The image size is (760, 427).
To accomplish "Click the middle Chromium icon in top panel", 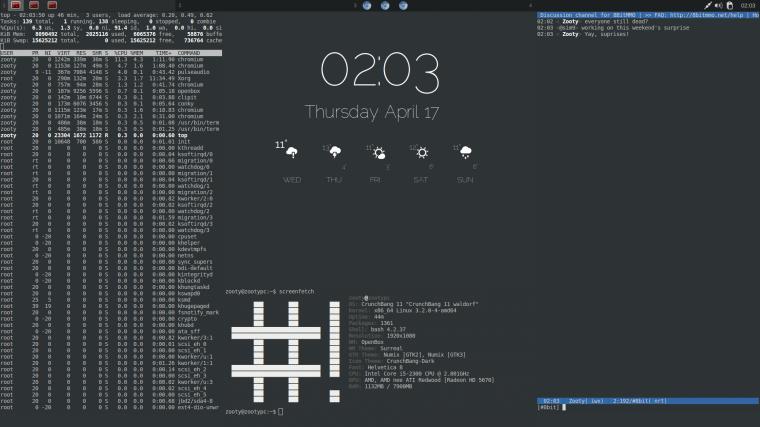I will coord(385,5).
